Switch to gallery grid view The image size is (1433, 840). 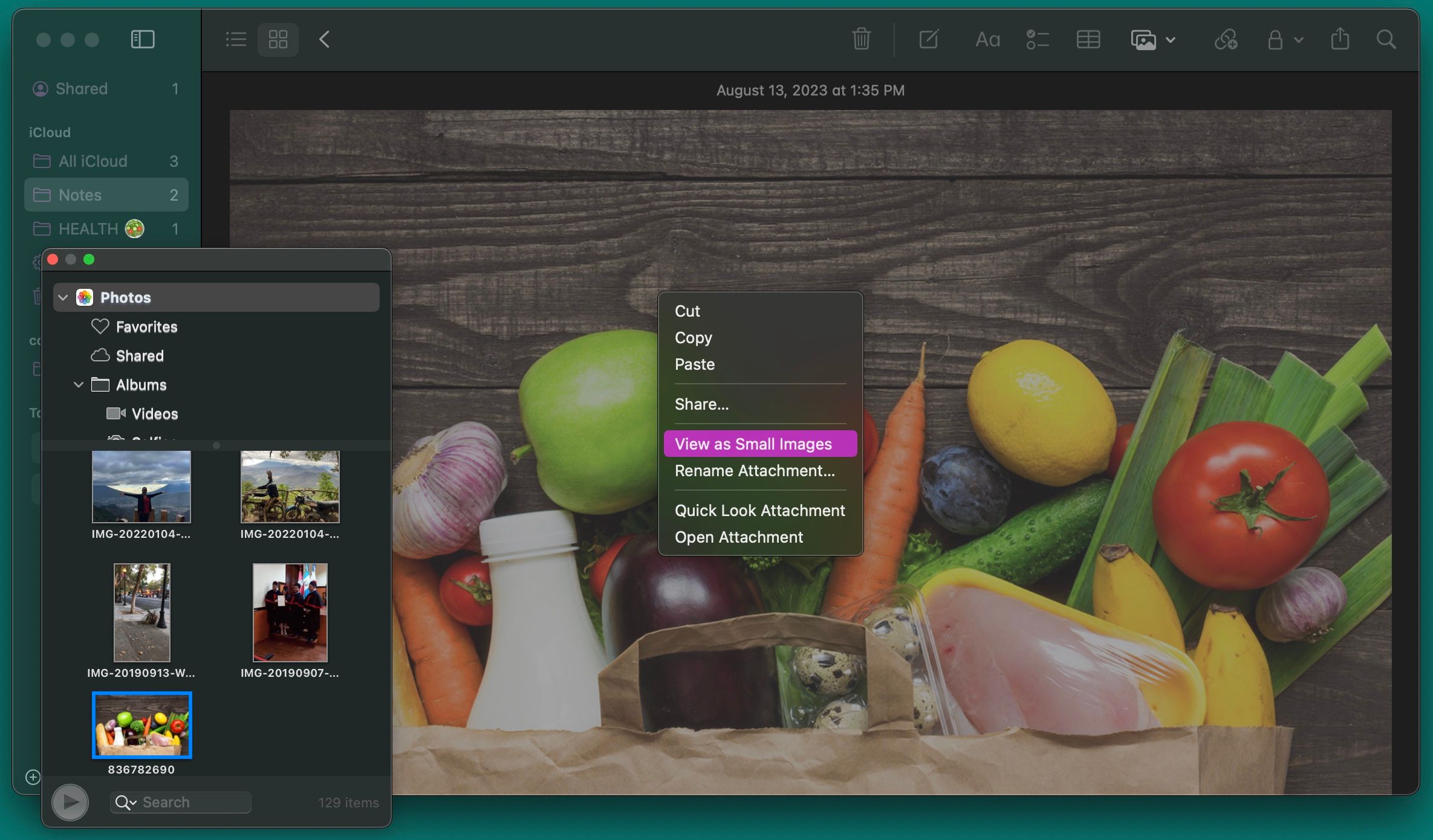278,40
